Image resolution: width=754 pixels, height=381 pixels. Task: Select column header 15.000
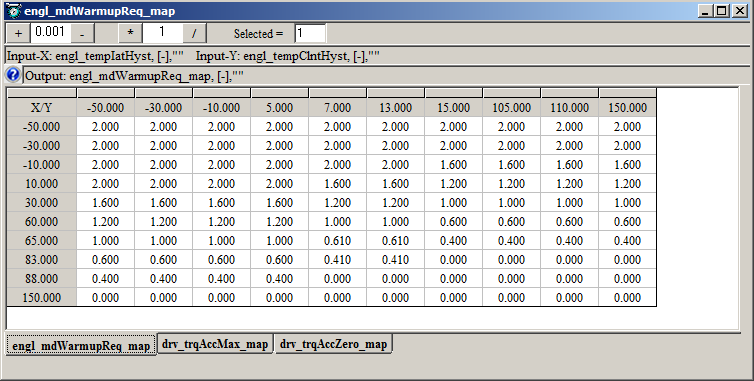[x=453, y=107]
